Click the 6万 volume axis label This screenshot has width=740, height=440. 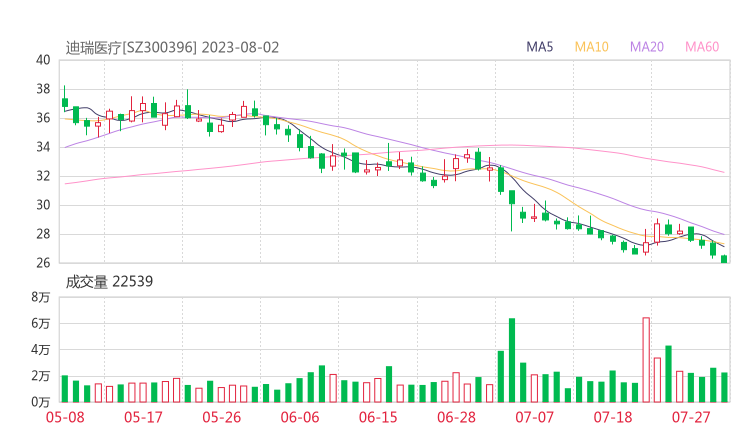(x=41, y=323)
